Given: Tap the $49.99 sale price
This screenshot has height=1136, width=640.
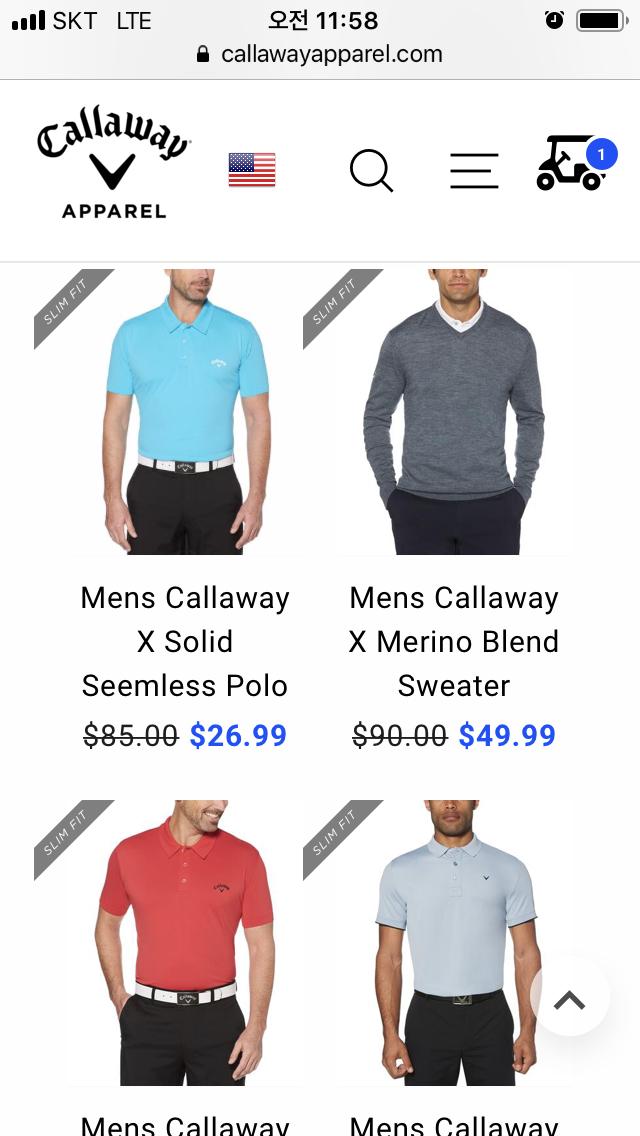Looking at the screenshot, I should pos(507,735).
